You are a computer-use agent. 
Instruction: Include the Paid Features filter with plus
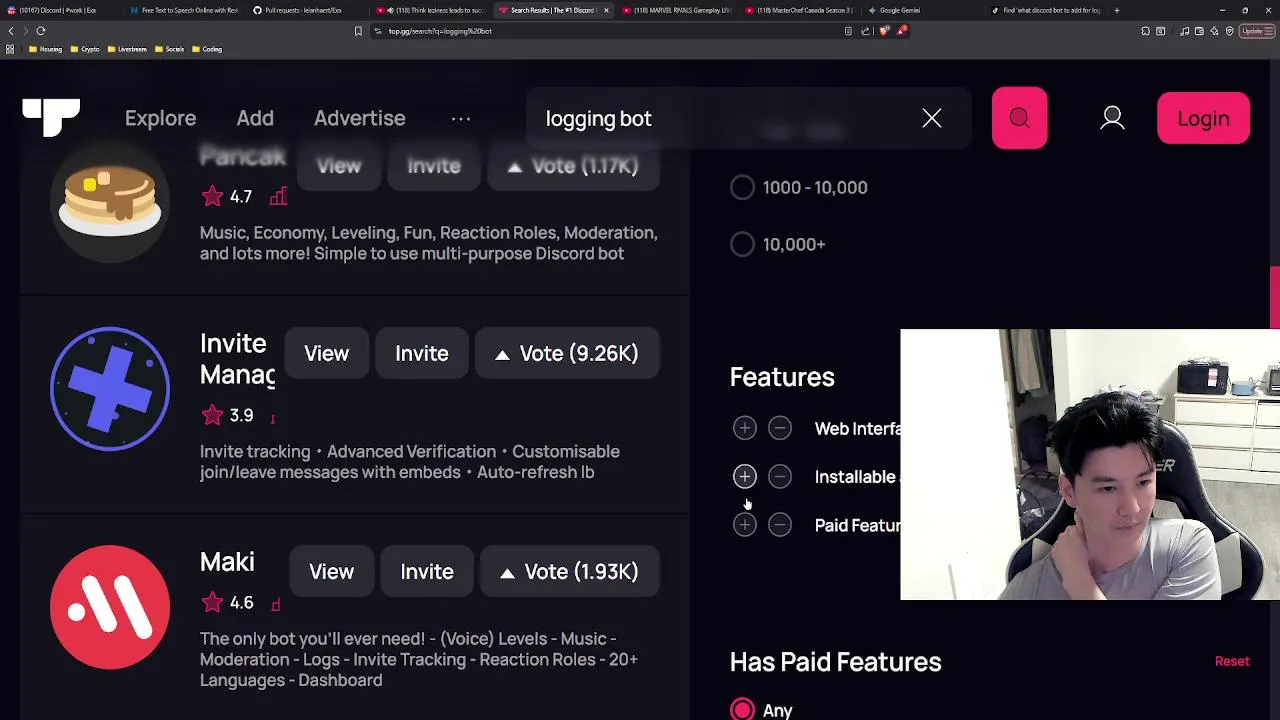point(744,525)
